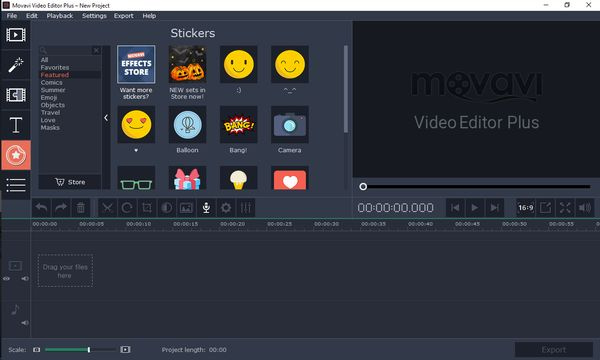600x360 pixels.
Task: Select the heart-eyes emoji sticker
Action: pyautogui.click(x=136, y=125)
